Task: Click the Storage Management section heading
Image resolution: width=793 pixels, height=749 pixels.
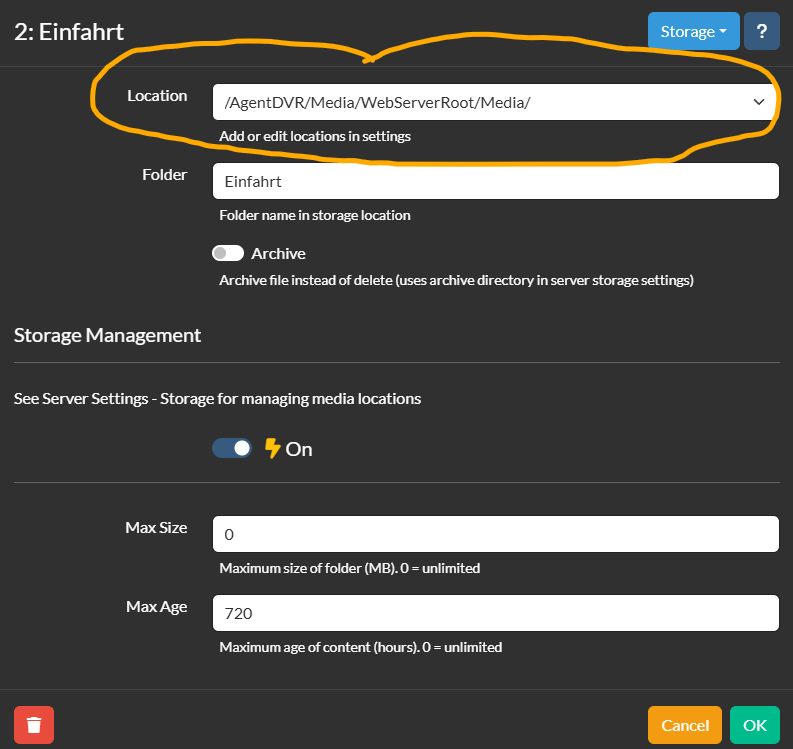Action: (107, 335)
